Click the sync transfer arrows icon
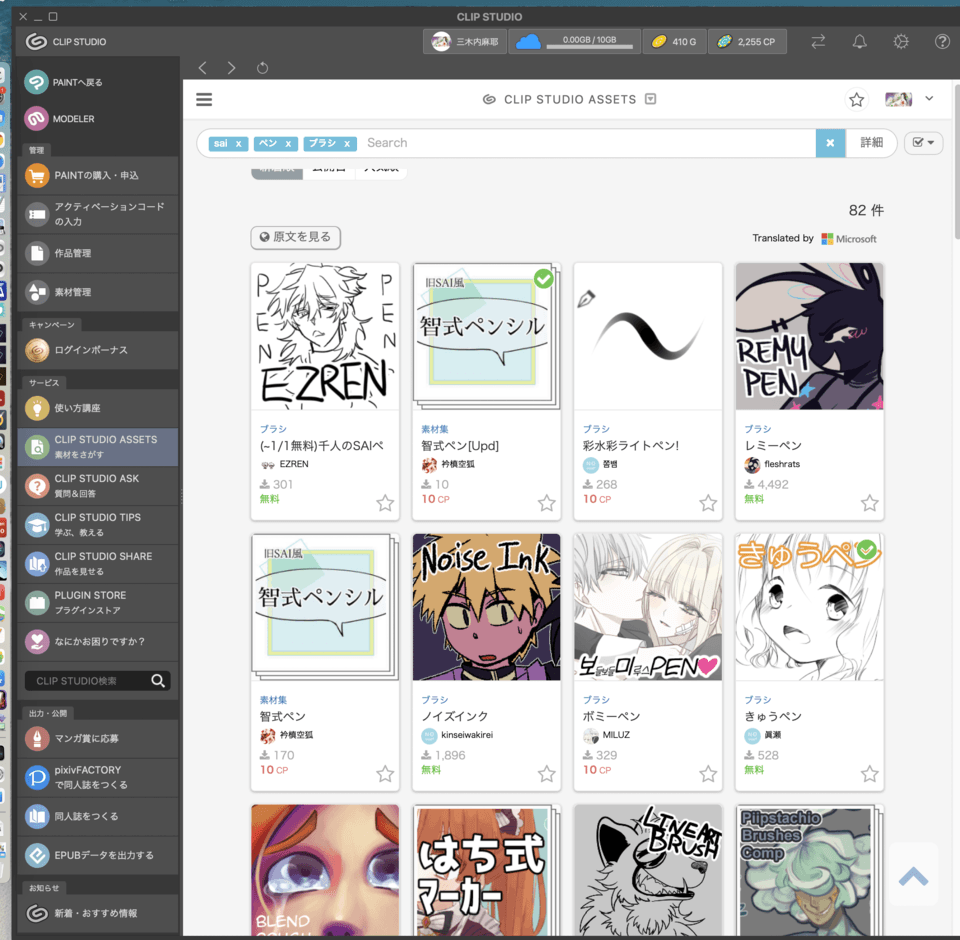Image resolution: width=960 pixels, height=940 pixels. (x=818, y=42)
